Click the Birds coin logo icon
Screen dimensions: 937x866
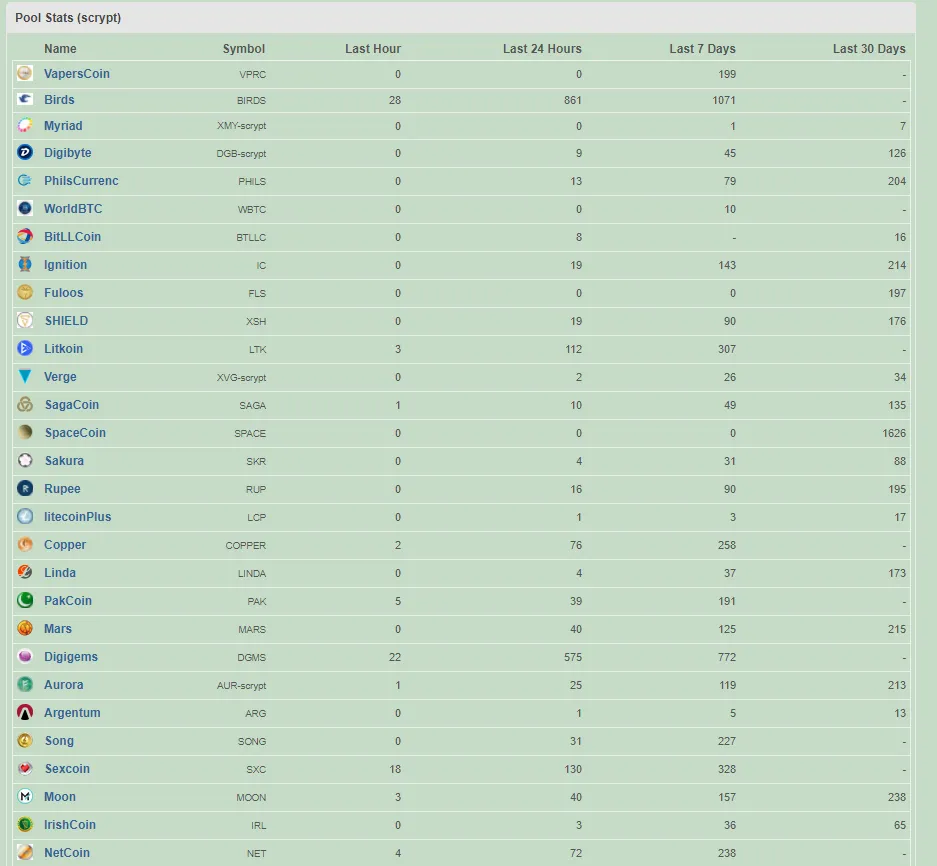coord(25,99)
